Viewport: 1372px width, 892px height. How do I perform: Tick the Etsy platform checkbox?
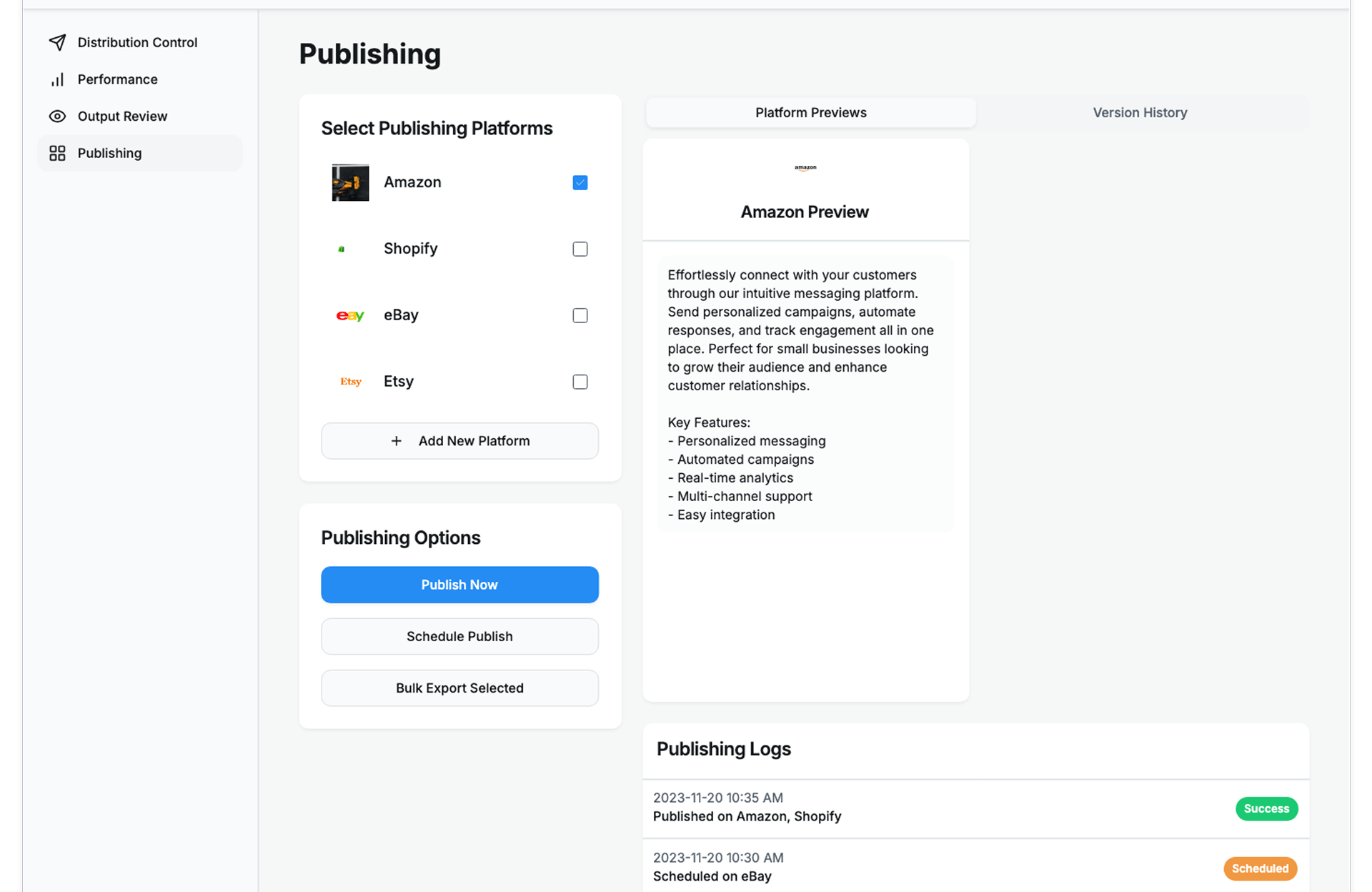[x=580, y=382]
